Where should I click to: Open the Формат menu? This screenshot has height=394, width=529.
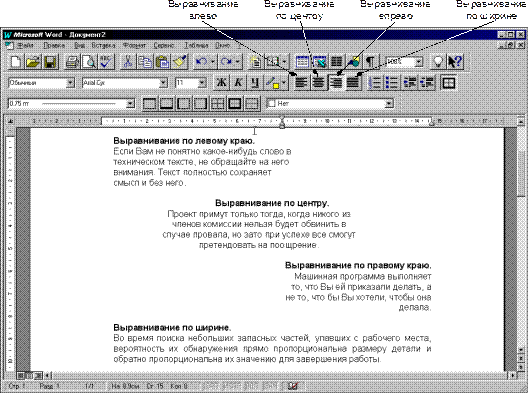(134, 46)
